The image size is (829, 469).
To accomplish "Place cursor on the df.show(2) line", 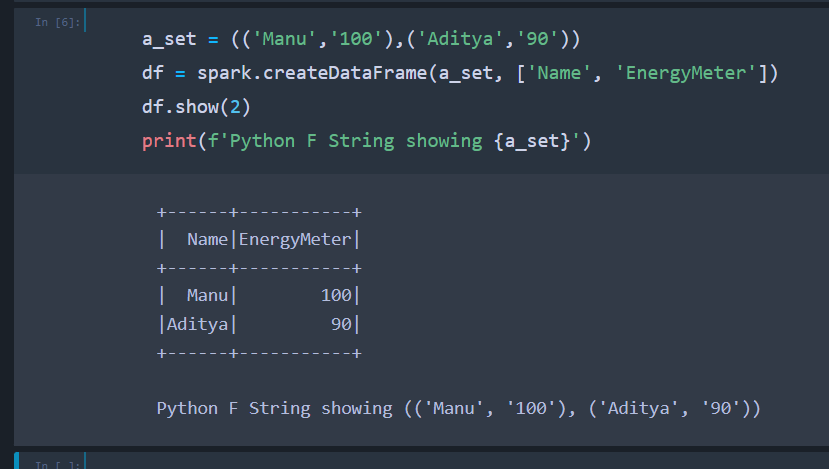I will coord(196,107).
